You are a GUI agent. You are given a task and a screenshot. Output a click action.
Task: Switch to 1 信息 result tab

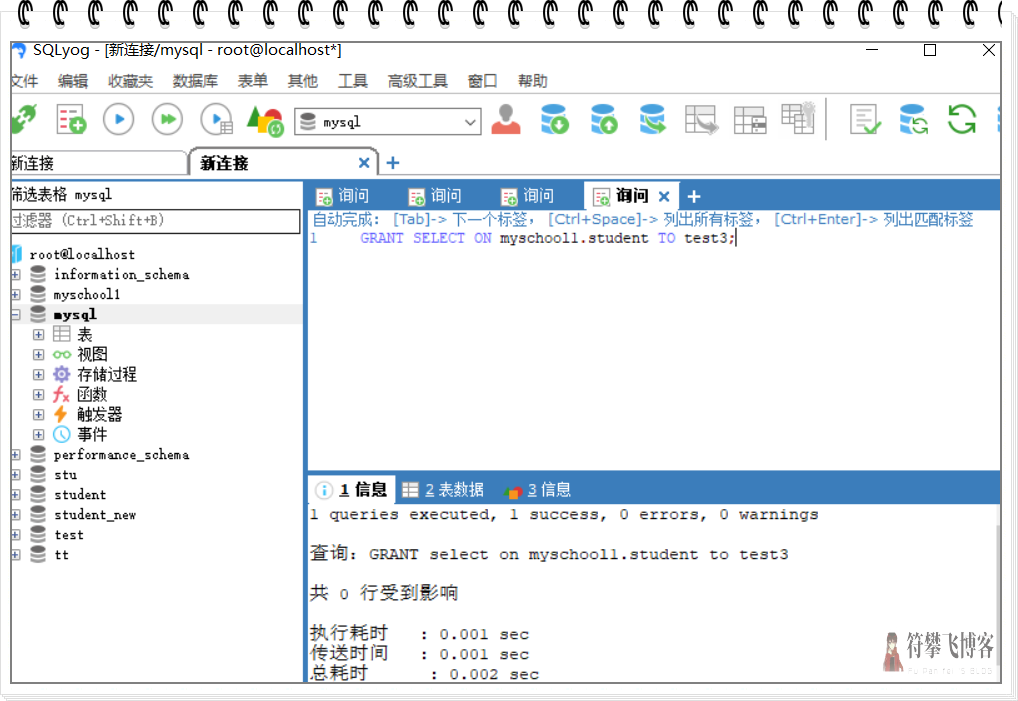click(353, 490)
